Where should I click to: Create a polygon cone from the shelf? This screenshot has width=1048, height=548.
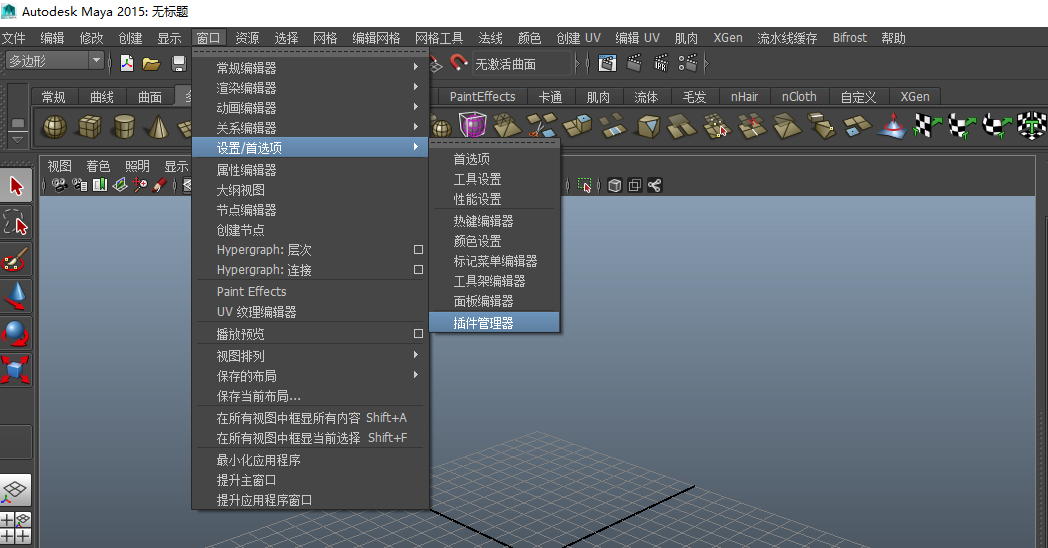[x=158, y=126]
